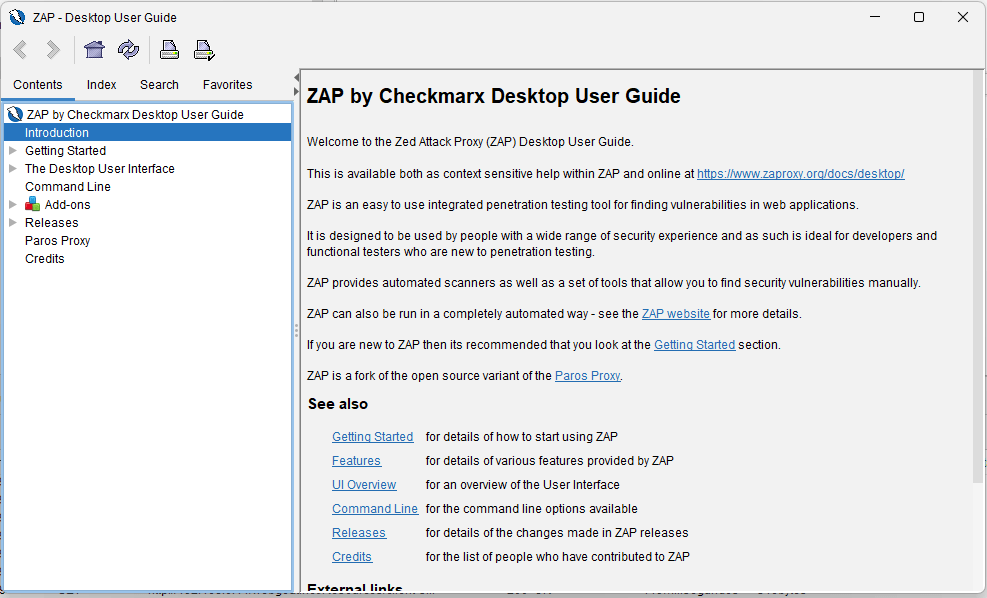This screenshot has width=987, height=598.
Task: Click the Back navigation arrow in toolbar
Action: pyautogui.click(x=20, y=50)
